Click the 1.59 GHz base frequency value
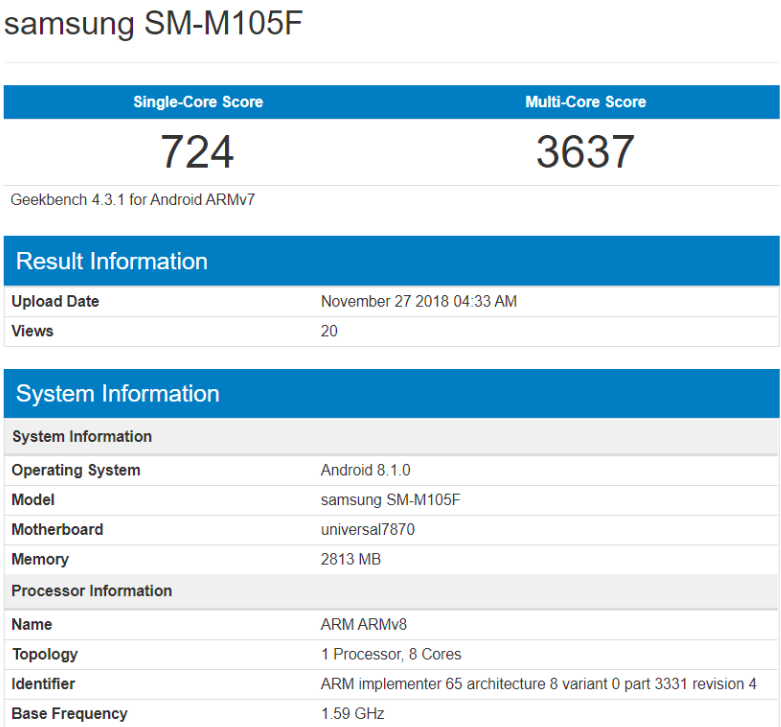The height and width of the screenshot is (727, 781). tap(353, 714)
